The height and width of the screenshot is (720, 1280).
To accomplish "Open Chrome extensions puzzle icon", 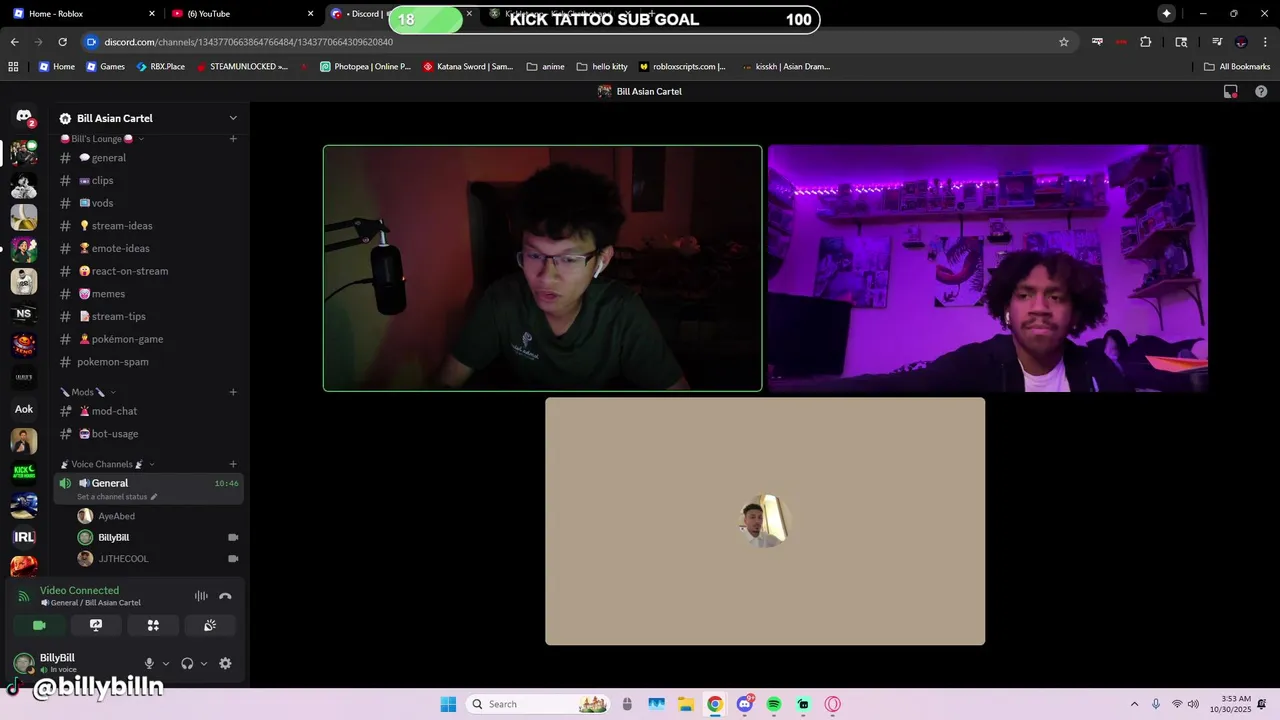I will pyautogui.click(x=1146, y=42).
